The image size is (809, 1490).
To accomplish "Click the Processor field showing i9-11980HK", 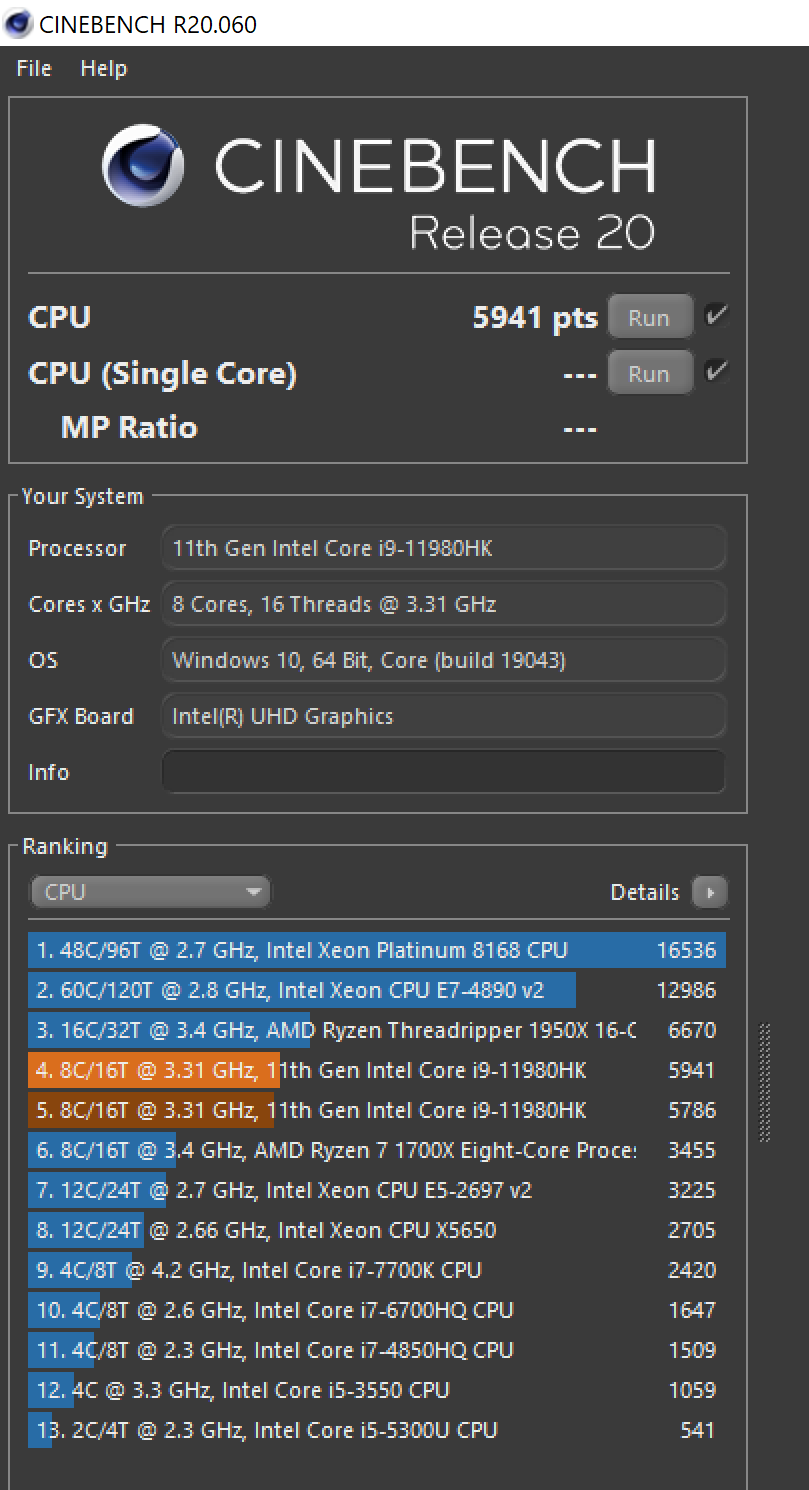I will 443,548.
